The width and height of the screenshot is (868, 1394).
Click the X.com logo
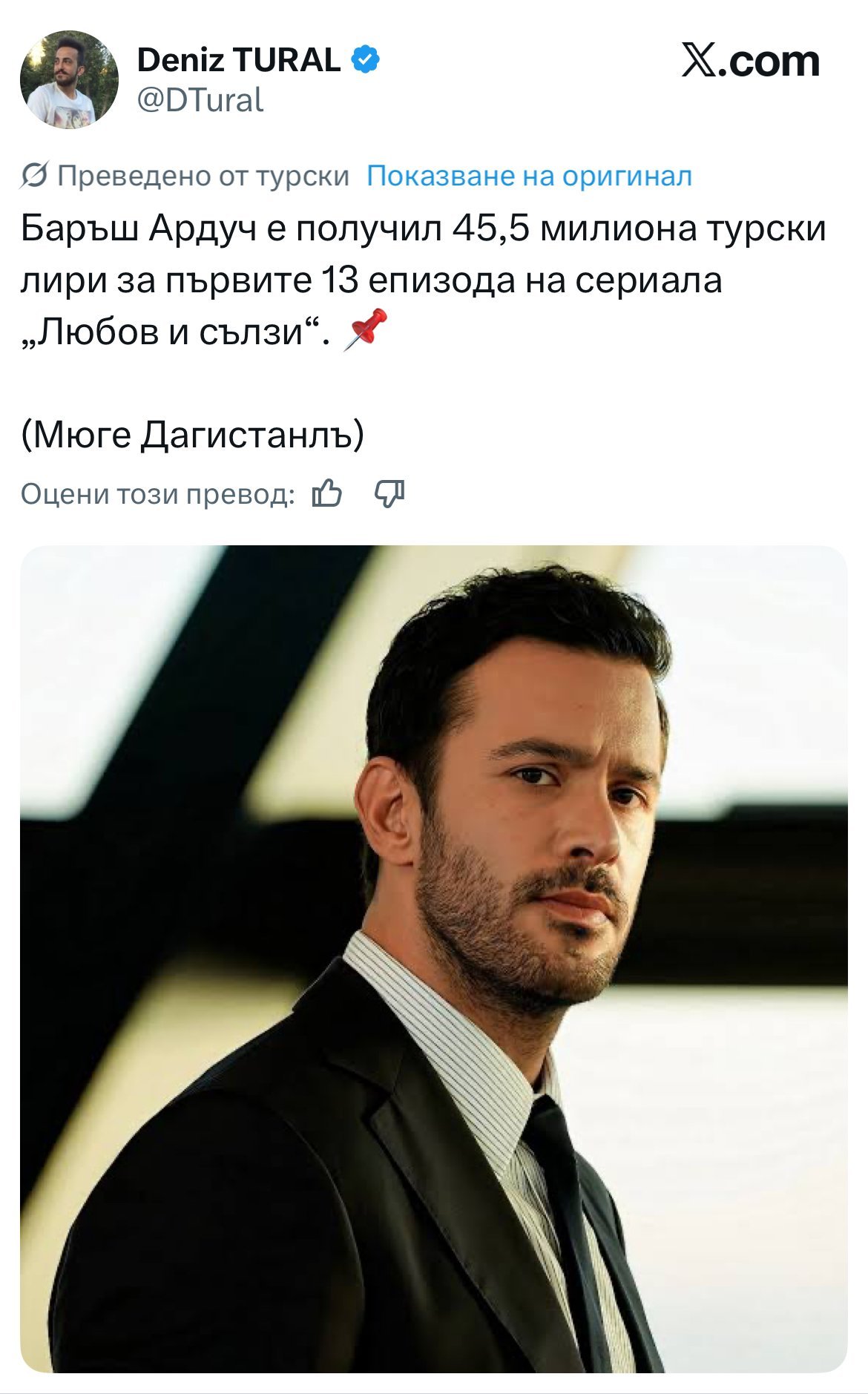[750, 61]
